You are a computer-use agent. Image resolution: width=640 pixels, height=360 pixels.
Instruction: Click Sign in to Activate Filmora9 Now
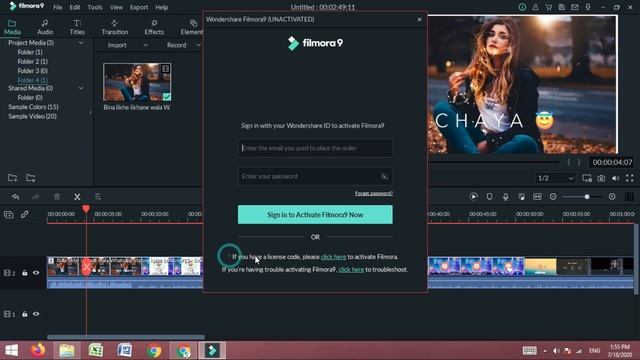click(x=315, y=215)
